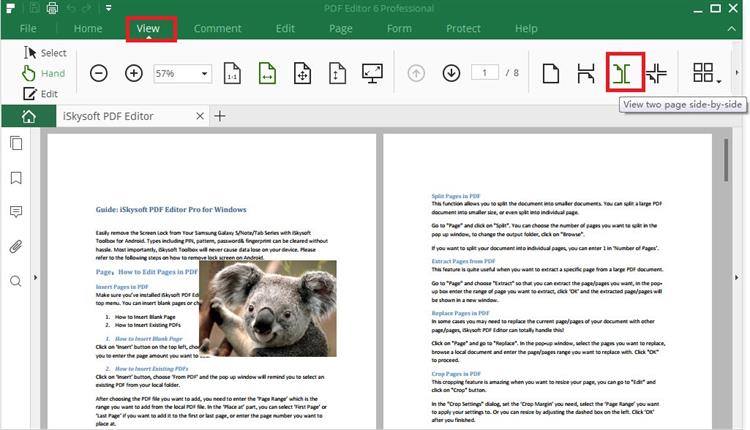
Task: Select continuous page view icon
Action: click(586, 73)
